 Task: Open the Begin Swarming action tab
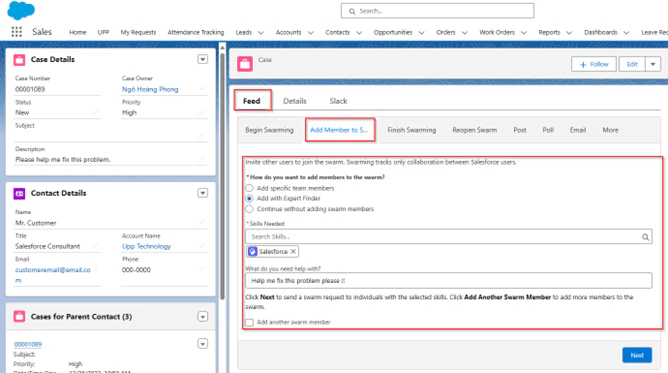click(270, 130)
